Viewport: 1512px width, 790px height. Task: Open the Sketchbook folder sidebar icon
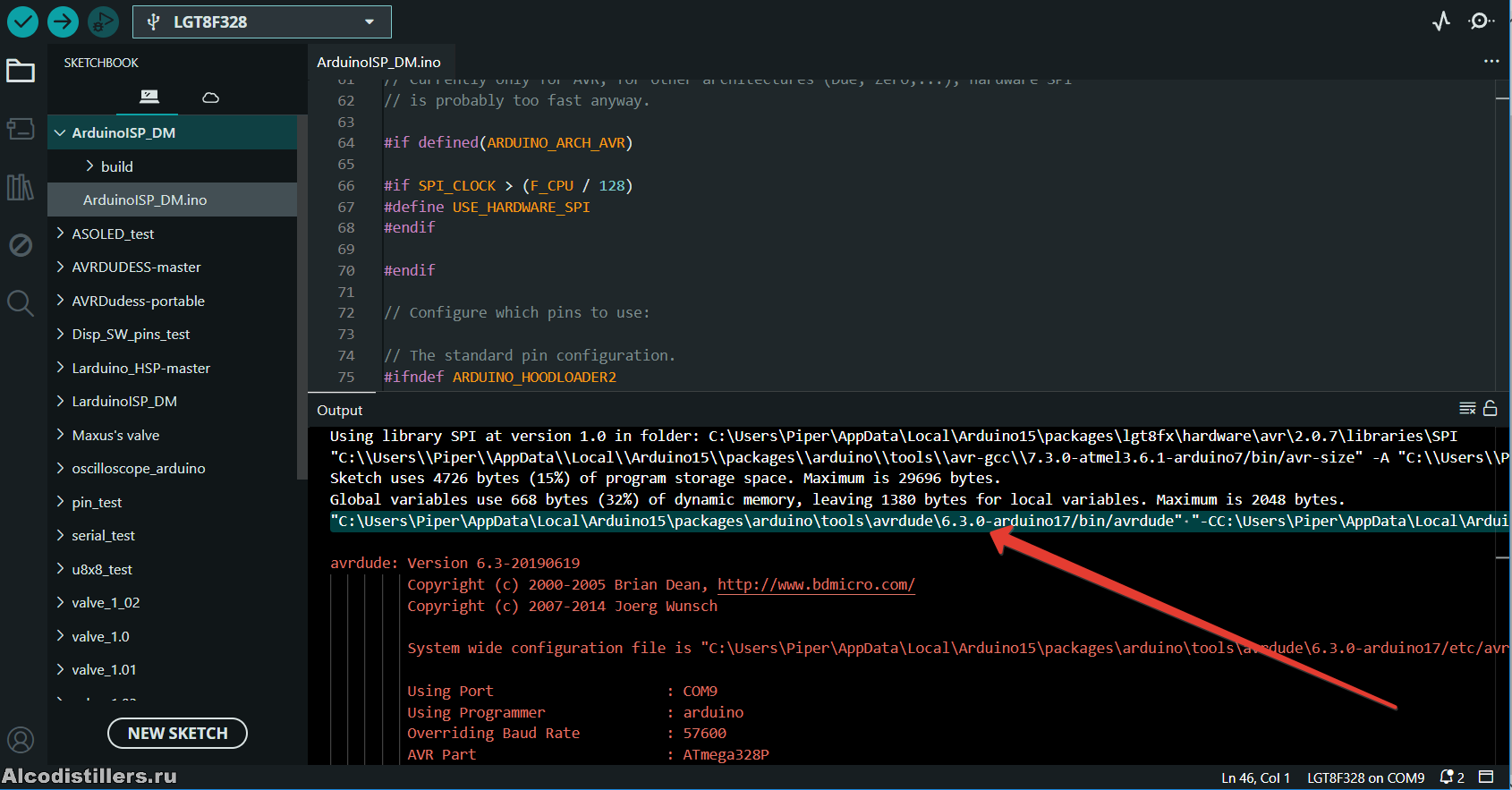(x=21, y=71)
